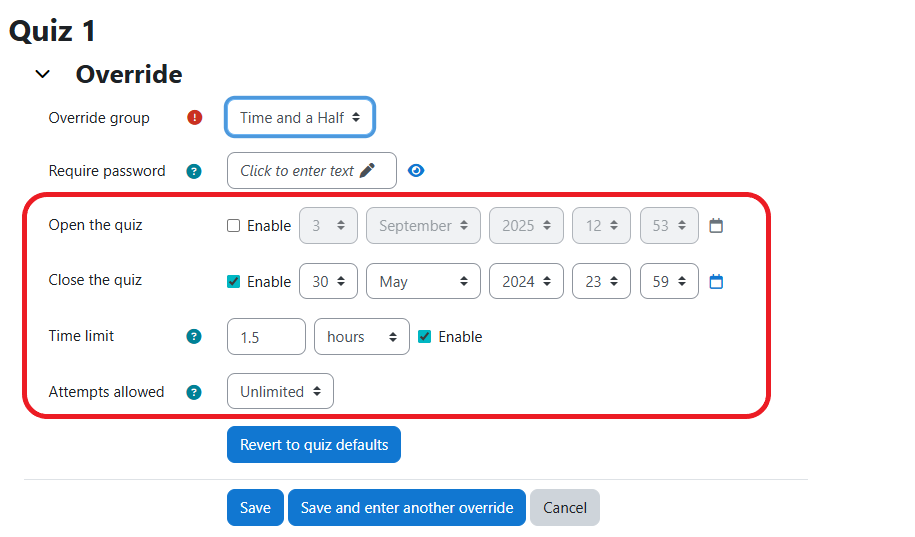The width and height of the screenshot is (915, 537).
Task: Click the Attempts allowed help icon
Action: tap(194, 392)
